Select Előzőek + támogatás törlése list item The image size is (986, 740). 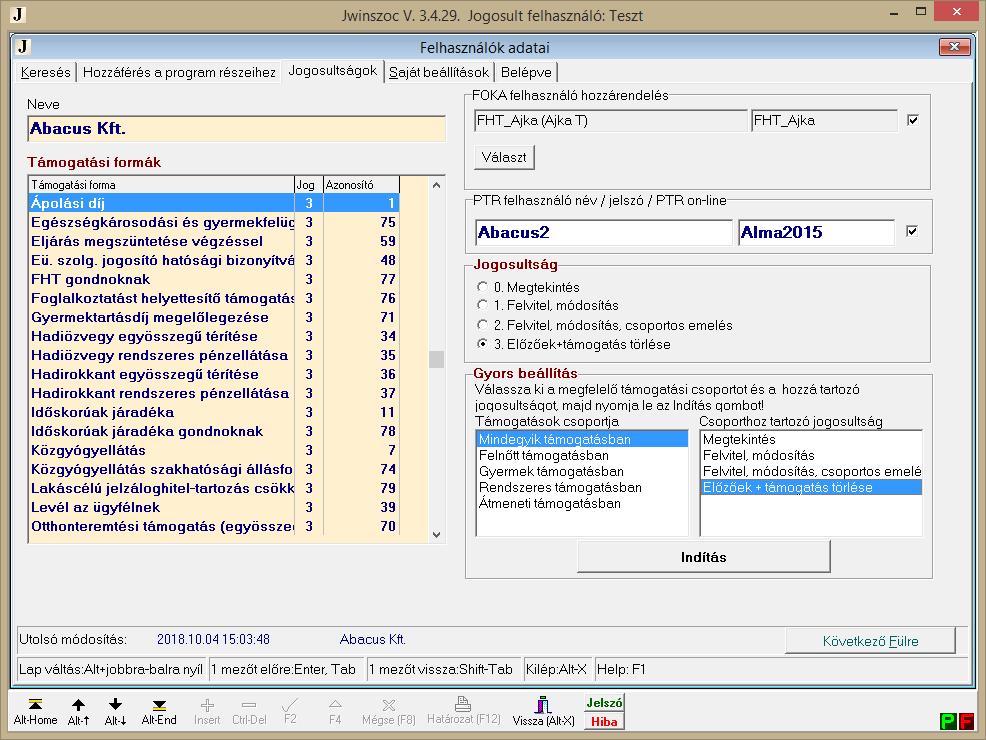coord(811,487)
